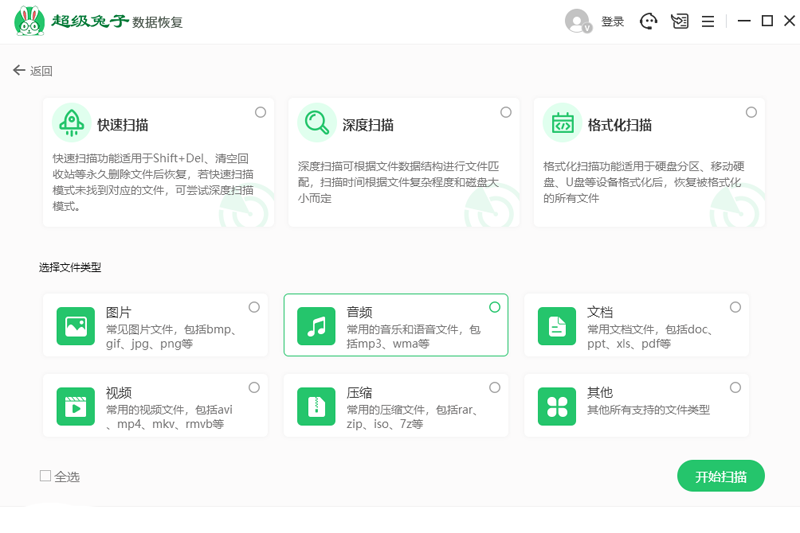This screenshot has height=533, width=800.
Task: Minimize the application window
Action: pyautogui.click(x=744, y=21)
